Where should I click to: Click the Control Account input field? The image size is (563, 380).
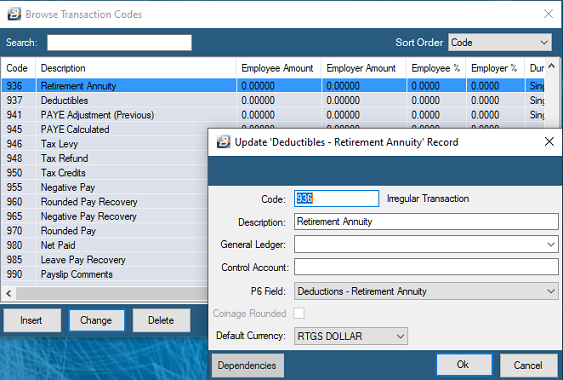point(426,267)
